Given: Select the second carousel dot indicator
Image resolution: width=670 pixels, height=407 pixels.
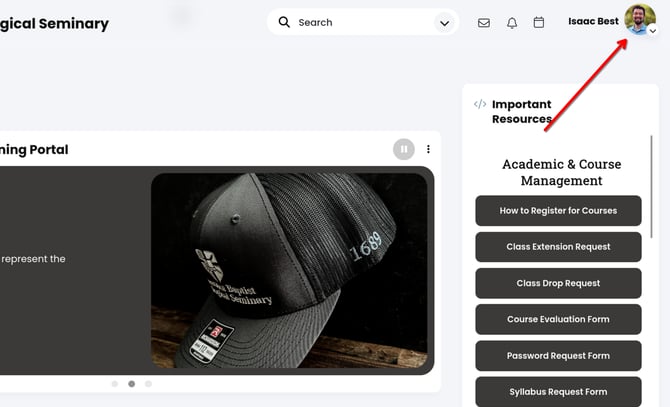Looking at the screenshot, I should 131,384.
